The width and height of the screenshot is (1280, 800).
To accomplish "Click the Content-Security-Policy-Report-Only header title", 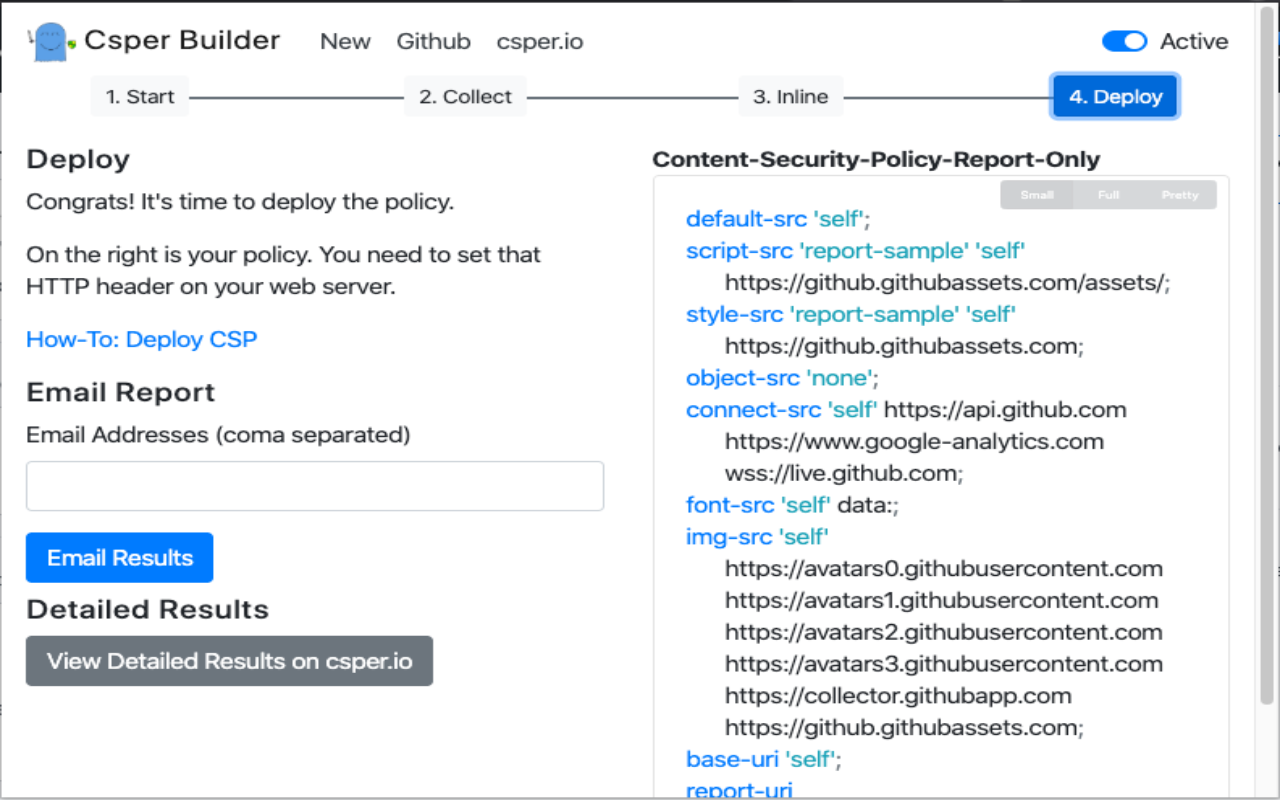I will pyautogui.click(x=876, y=160).
